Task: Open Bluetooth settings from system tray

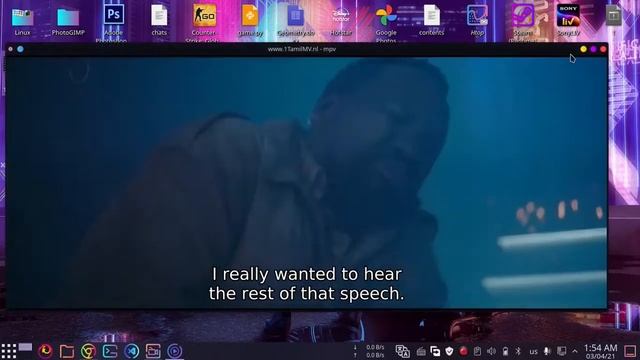Action: (x=519, y=351)
